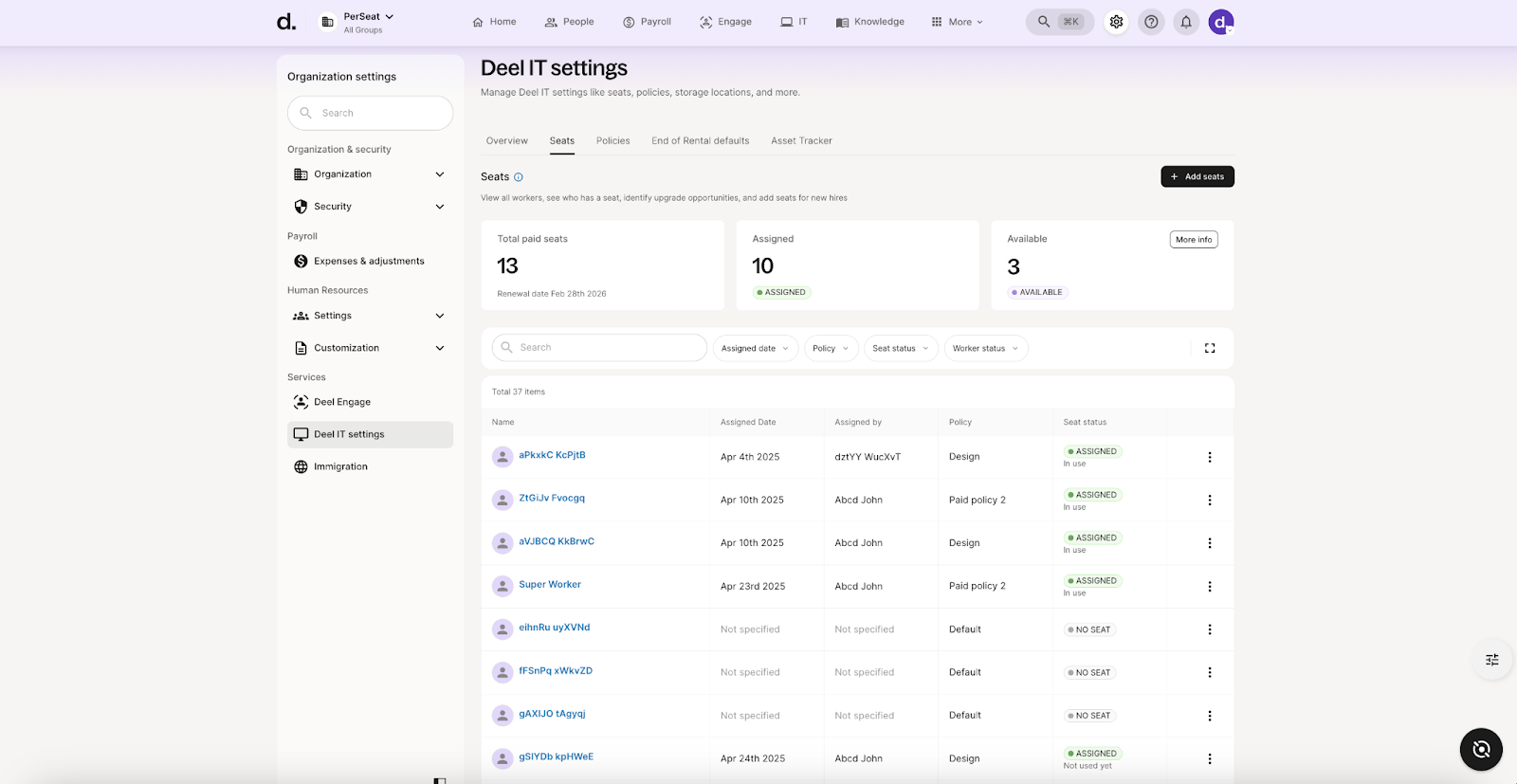Click the Immigration globe icon
1517x784 pixels.
tap(301, 466)
